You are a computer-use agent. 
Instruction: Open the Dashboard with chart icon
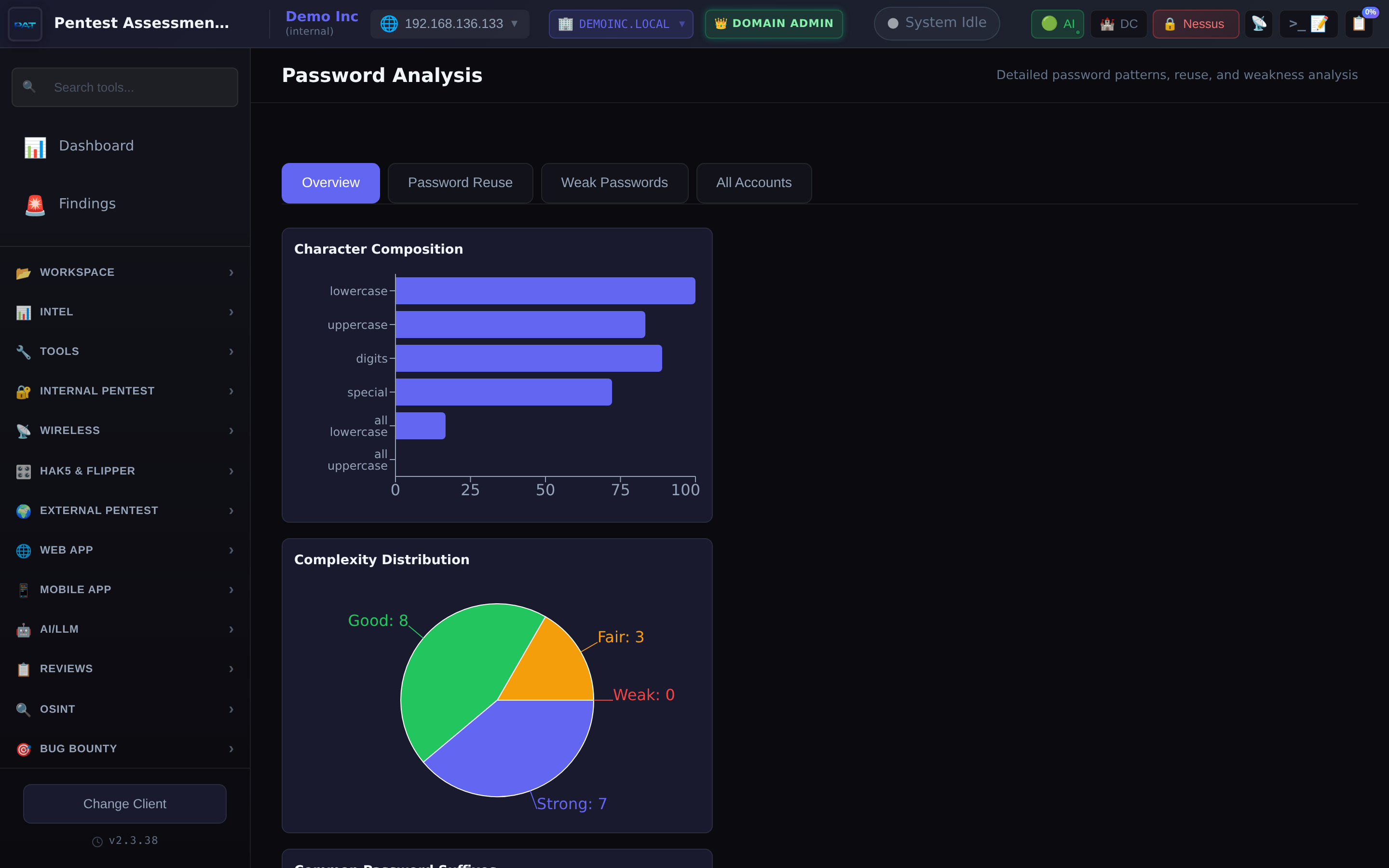96,145
